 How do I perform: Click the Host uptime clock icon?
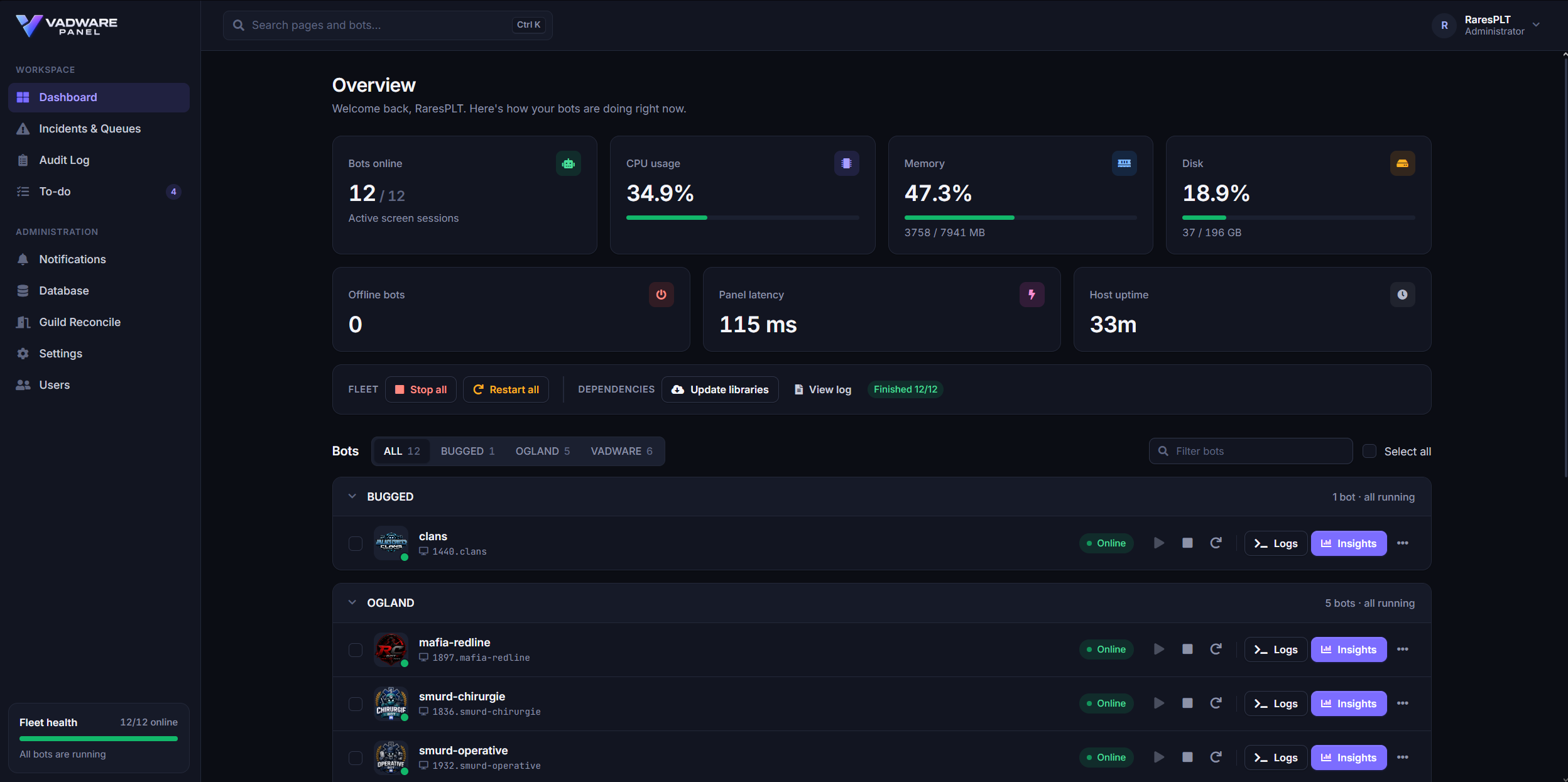[x=1402, y=295]
